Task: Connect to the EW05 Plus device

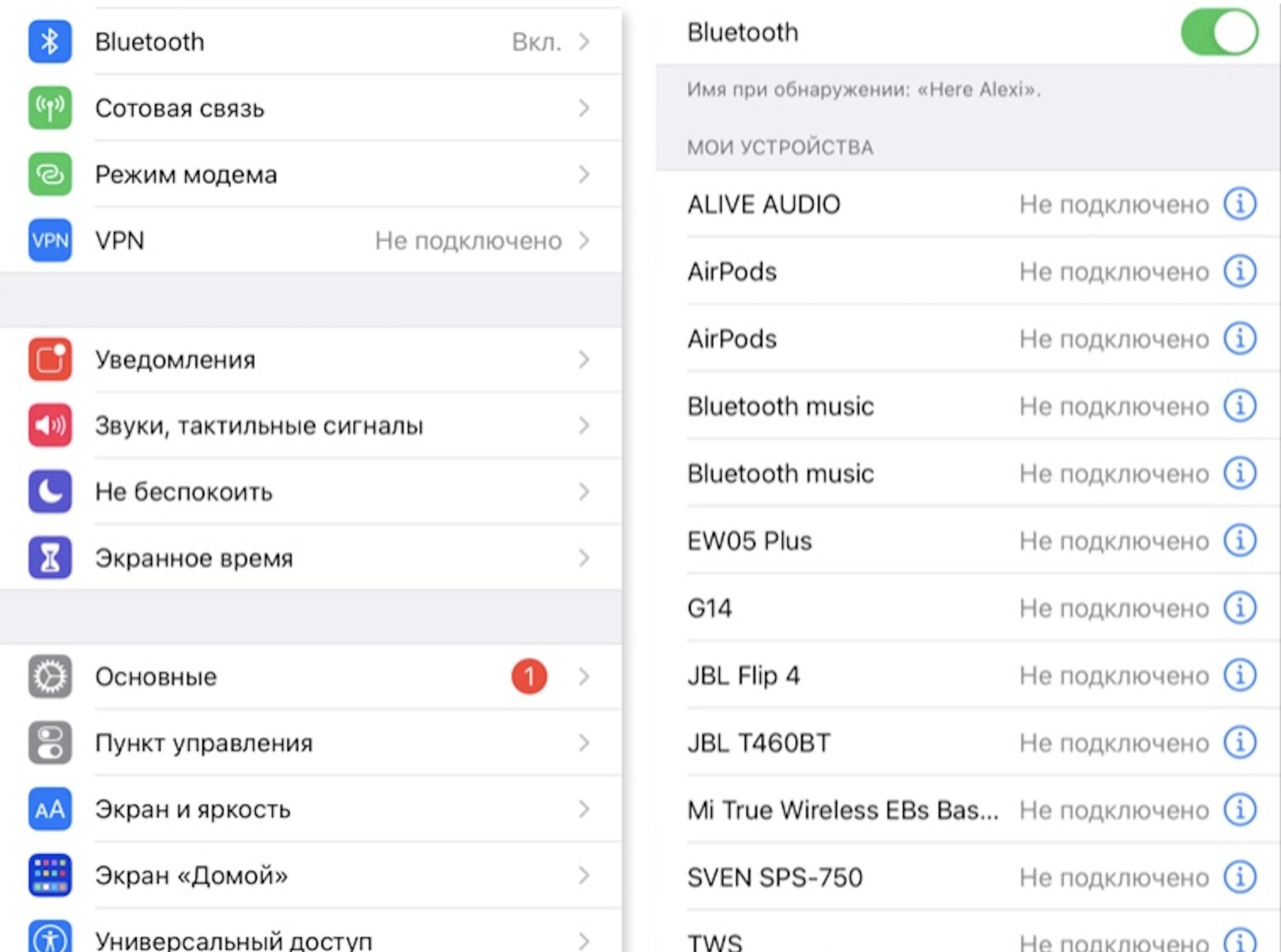Action: click(968, 540)
